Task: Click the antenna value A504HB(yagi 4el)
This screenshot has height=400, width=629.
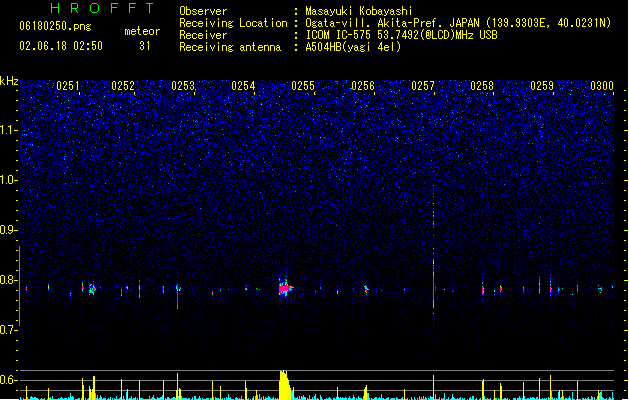Action: [353, 47]
